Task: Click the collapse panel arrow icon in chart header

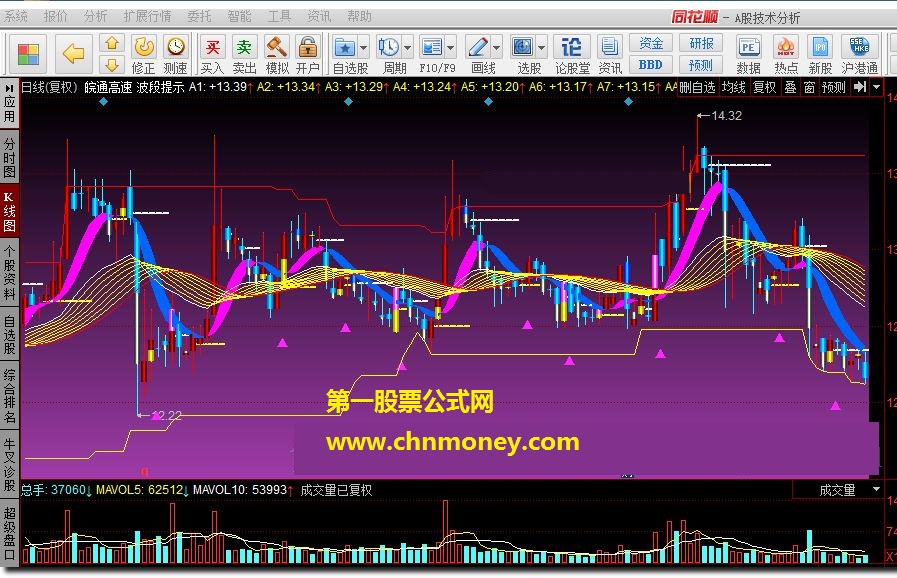Action: 859,87
